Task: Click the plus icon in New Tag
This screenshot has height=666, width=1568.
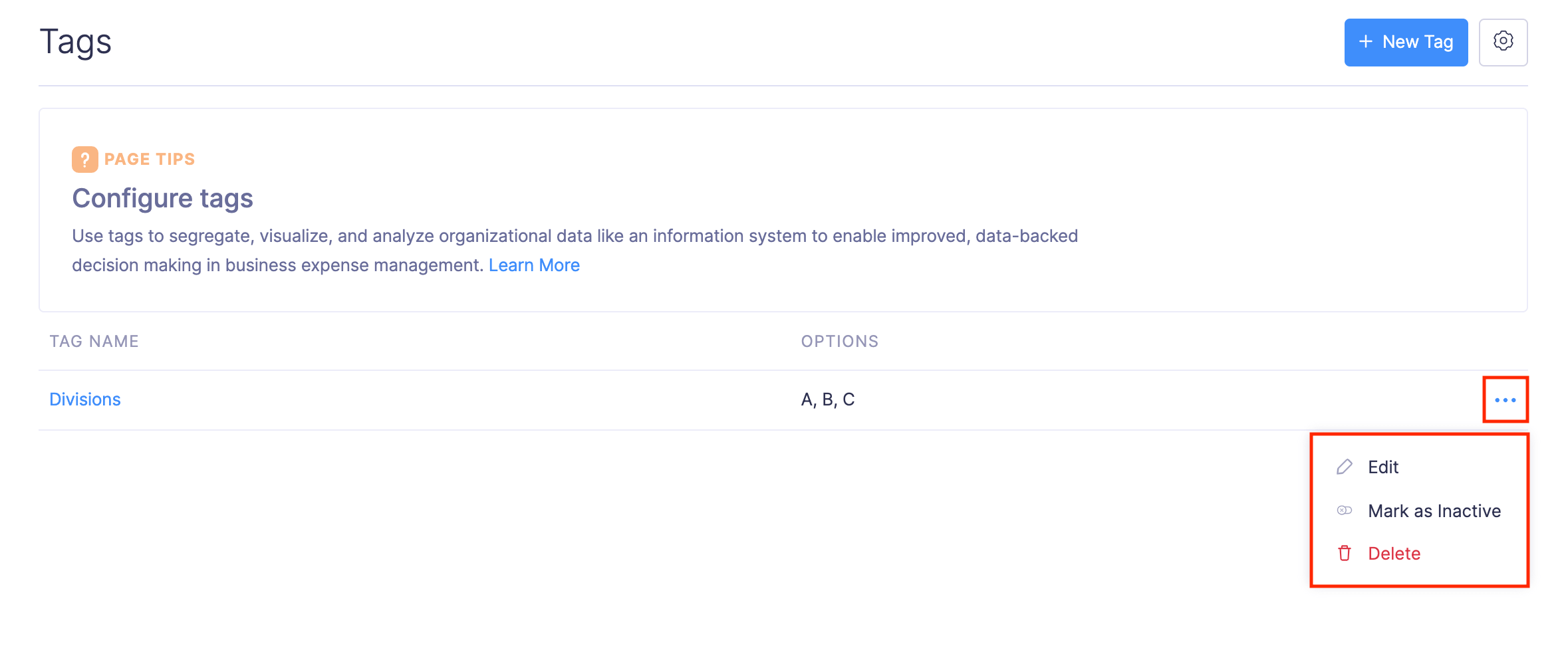Action: click(1366, 42)
